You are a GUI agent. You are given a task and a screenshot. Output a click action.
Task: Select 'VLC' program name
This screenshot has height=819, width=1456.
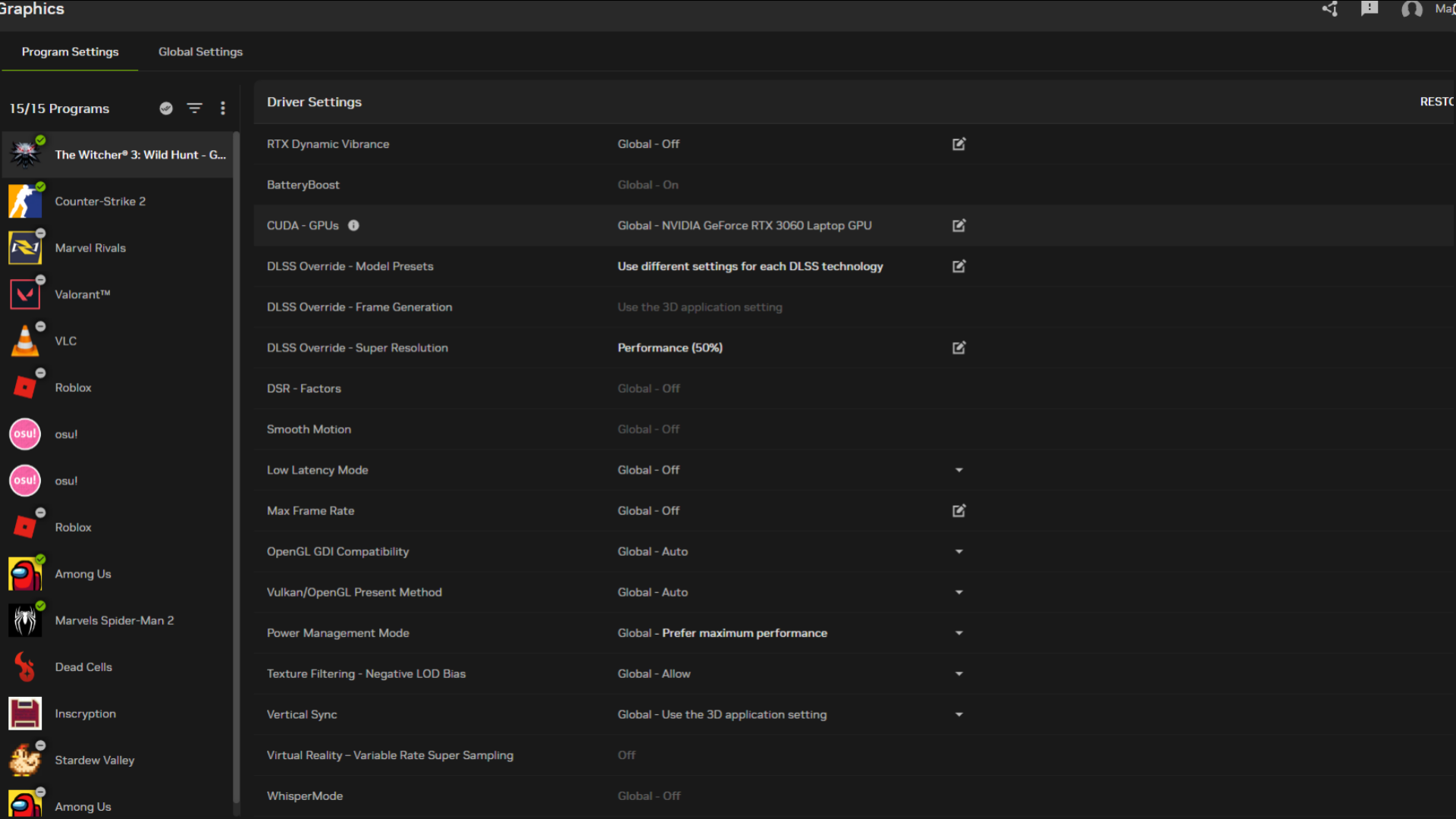click(x=66, y=341)
